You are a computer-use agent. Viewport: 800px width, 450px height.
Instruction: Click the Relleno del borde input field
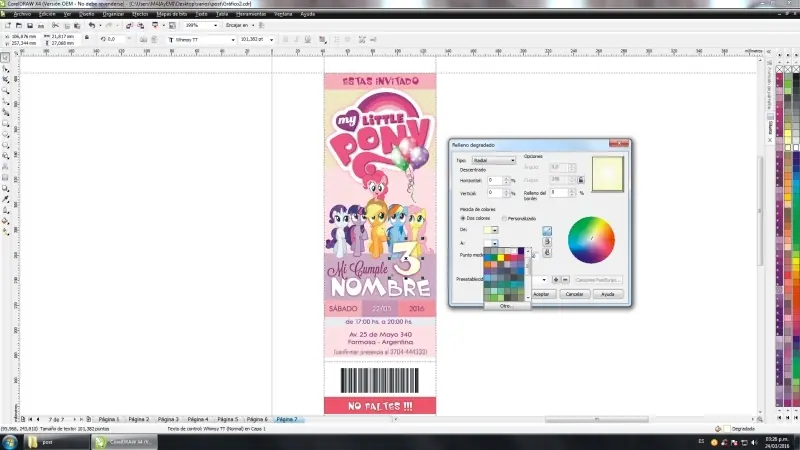[x=559, y=192]
